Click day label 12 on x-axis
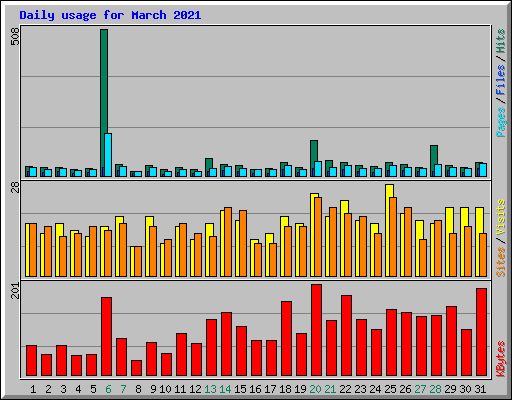The width and height of the screenshot is (512, 400). (x=195, y=389)
